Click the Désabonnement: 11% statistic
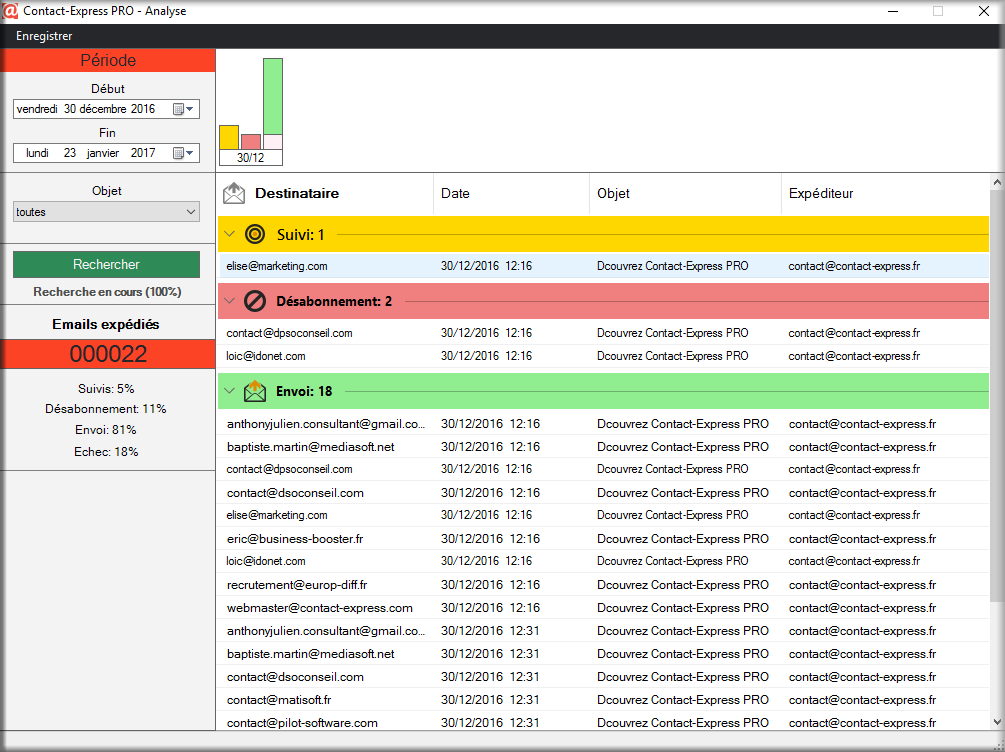The height and width of the screenshot is (752, 1005). pyautogui.click(x=106, y=409)
